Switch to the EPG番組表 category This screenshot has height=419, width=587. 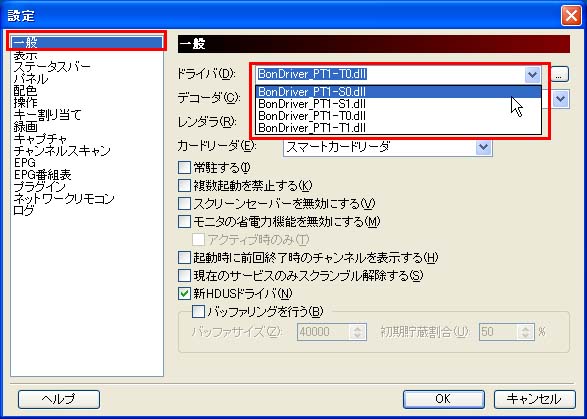coord(42,175)
